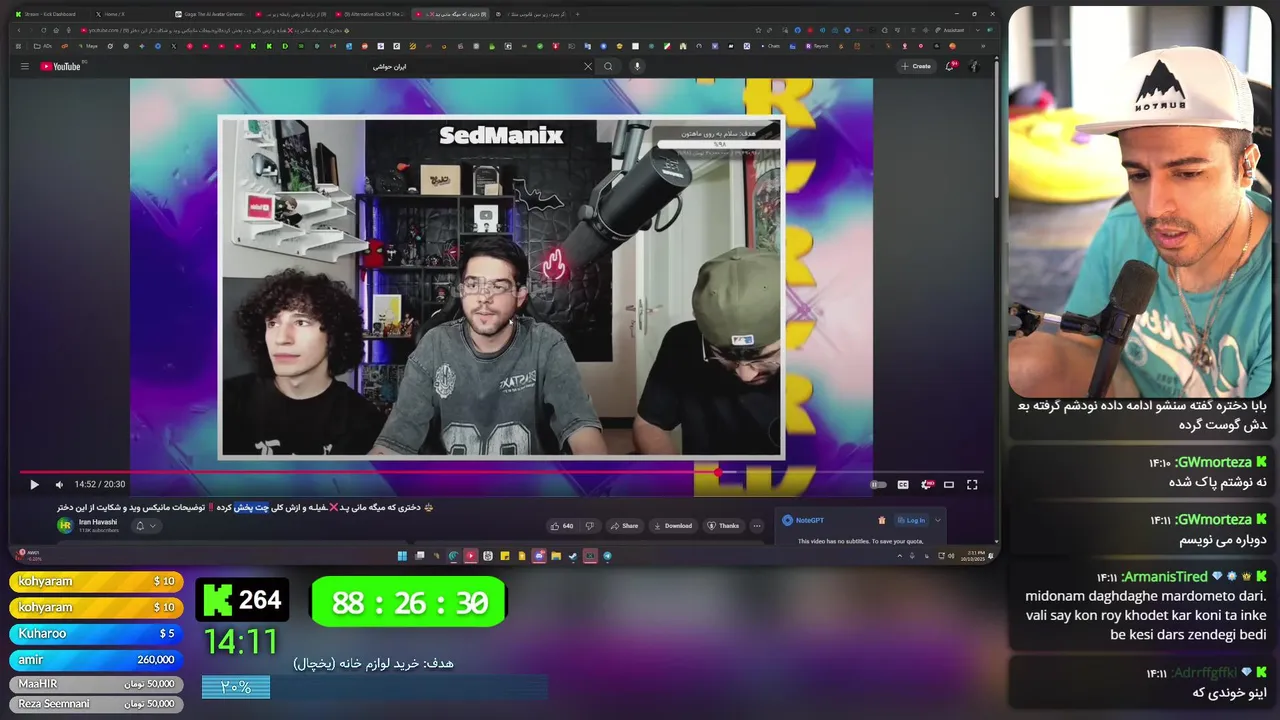This screenshot has width=1280, height=720.
Task: Open the Iran Havashi channel avatar
Action: pyautogui.click(x=65, y=525)
